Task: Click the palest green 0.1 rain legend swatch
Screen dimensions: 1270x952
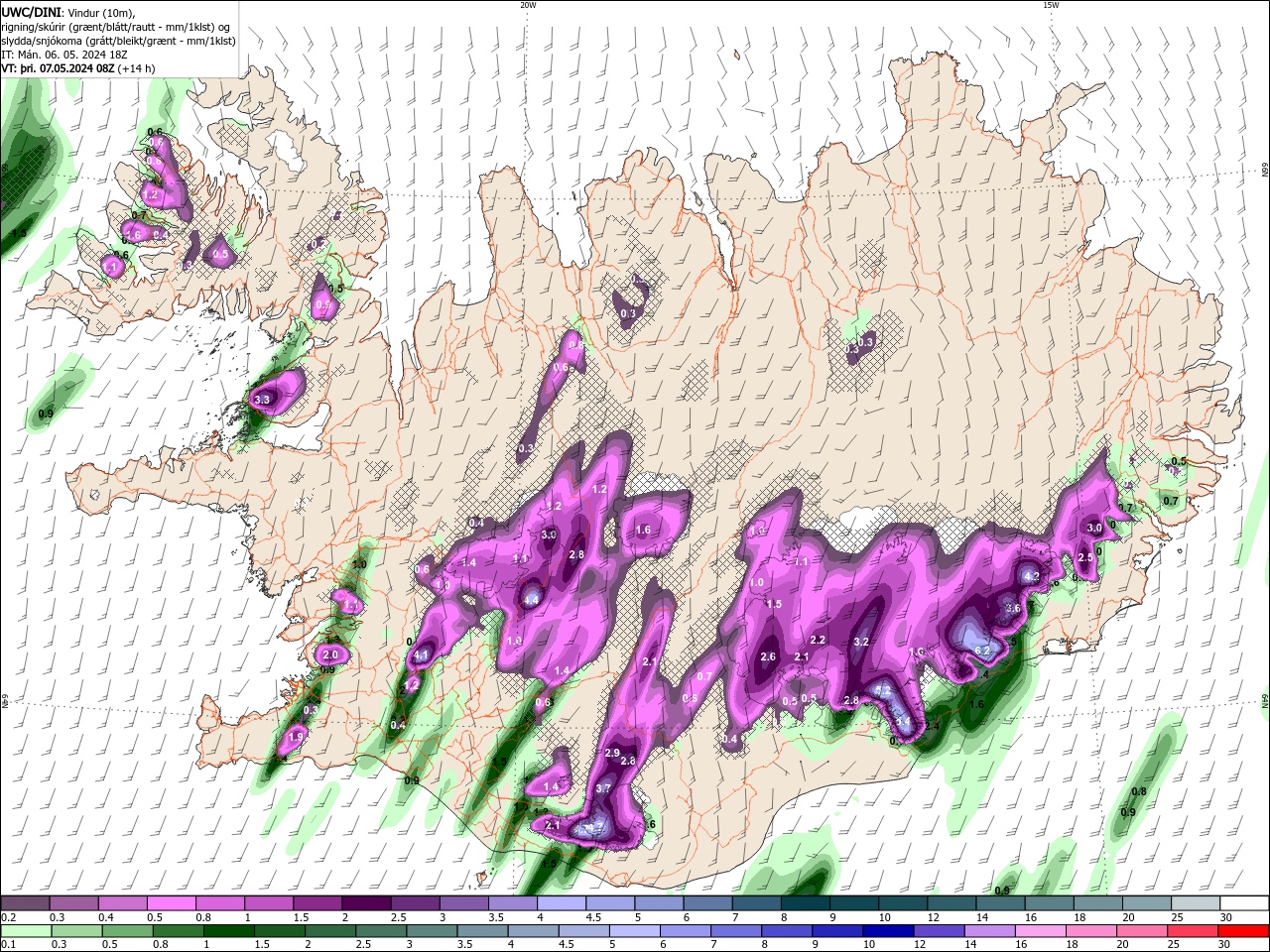Action: click(x=26, y=930)
